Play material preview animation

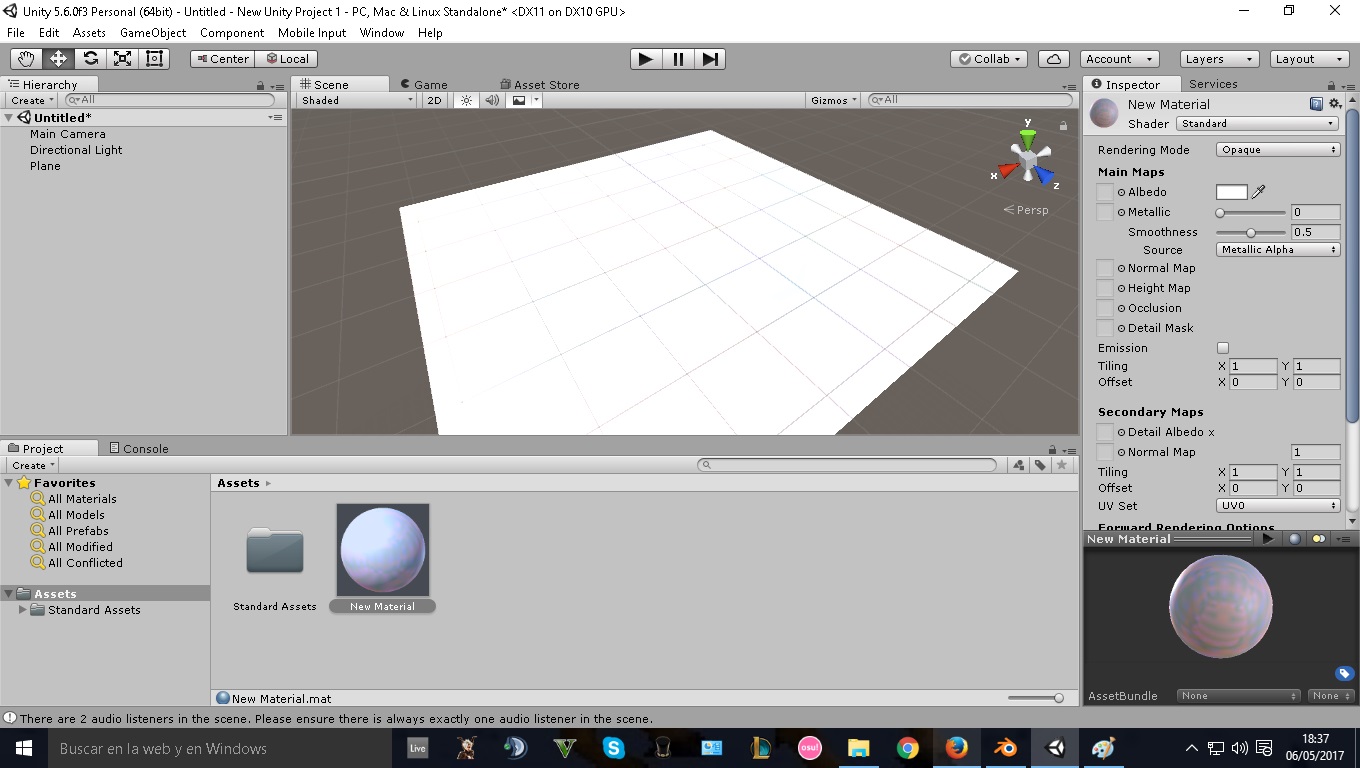(1268, 539)
